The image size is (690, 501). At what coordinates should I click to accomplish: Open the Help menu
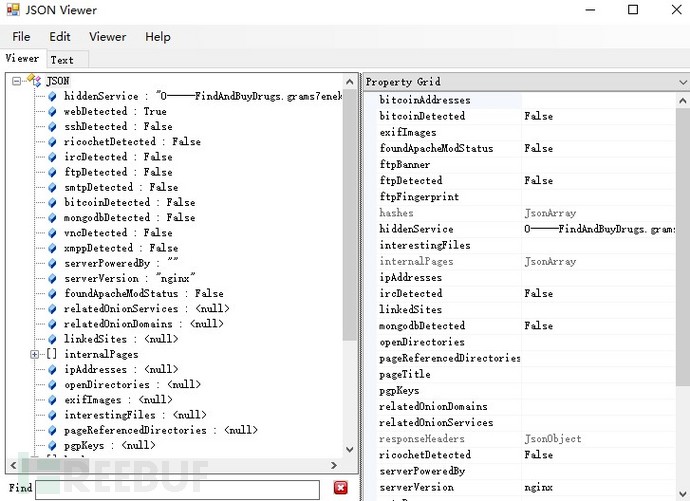[x=158, y=37]
